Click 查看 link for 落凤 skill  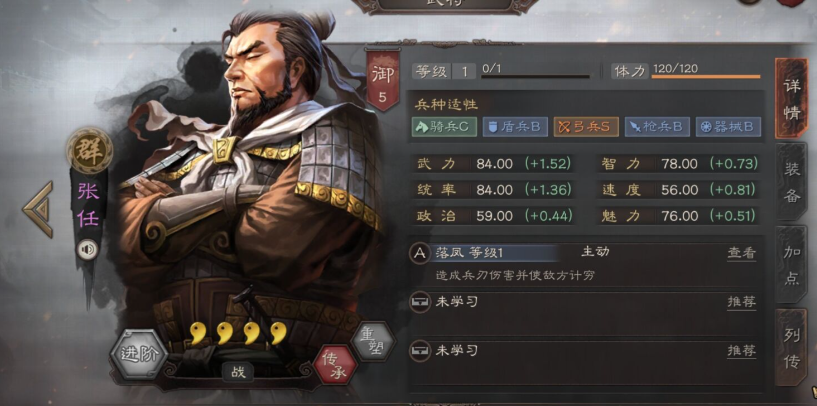[x=741, y=253]
